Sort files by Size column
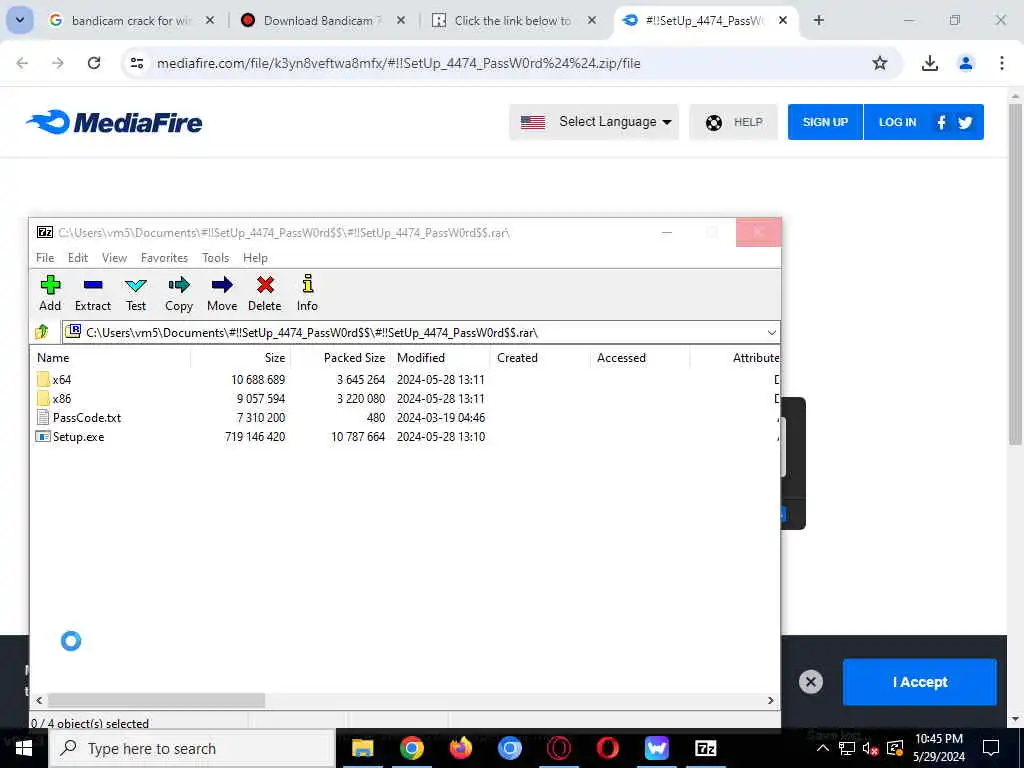Screen dimensions: 1024x768 pyautogui.click(x=240, y=358)
